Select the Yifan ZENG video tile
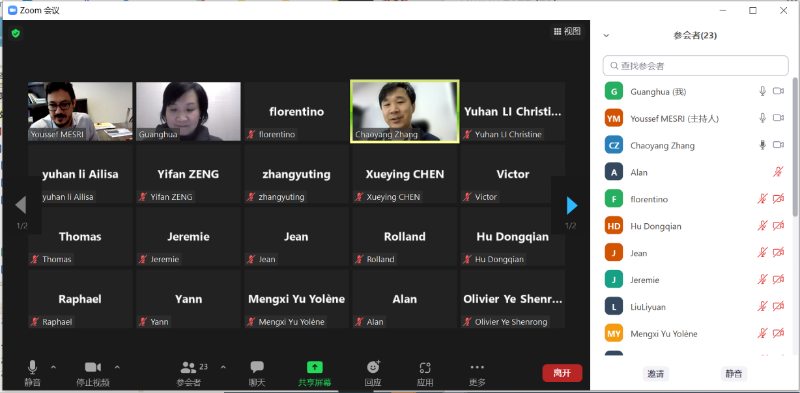Image resolution: width=800 pixels, height=393 pixels. (x=188, y=174)
